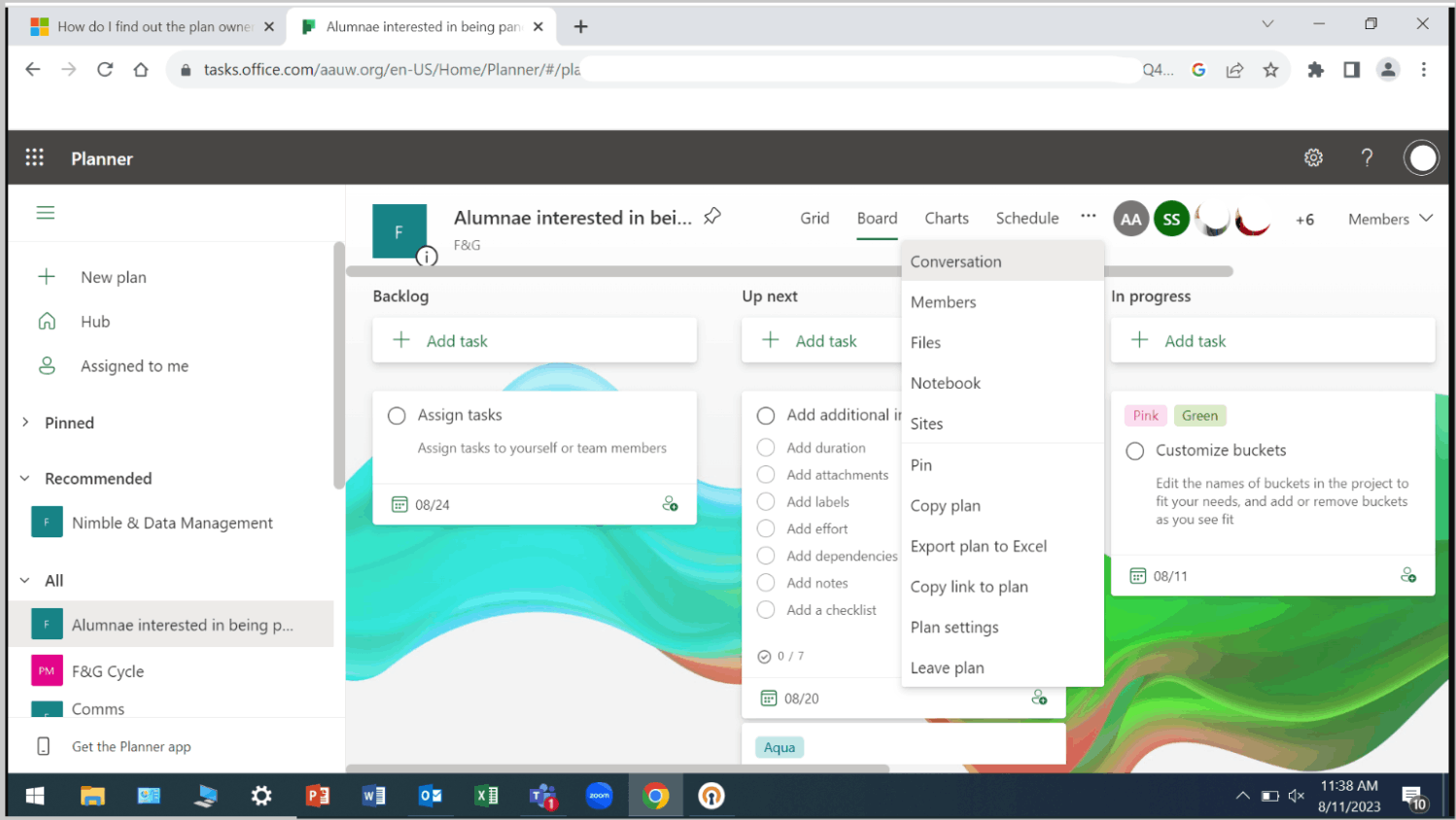Open Microsoft Teams from the taskbar
This screenshot has height=820, width=1456.
coord(542,796)
